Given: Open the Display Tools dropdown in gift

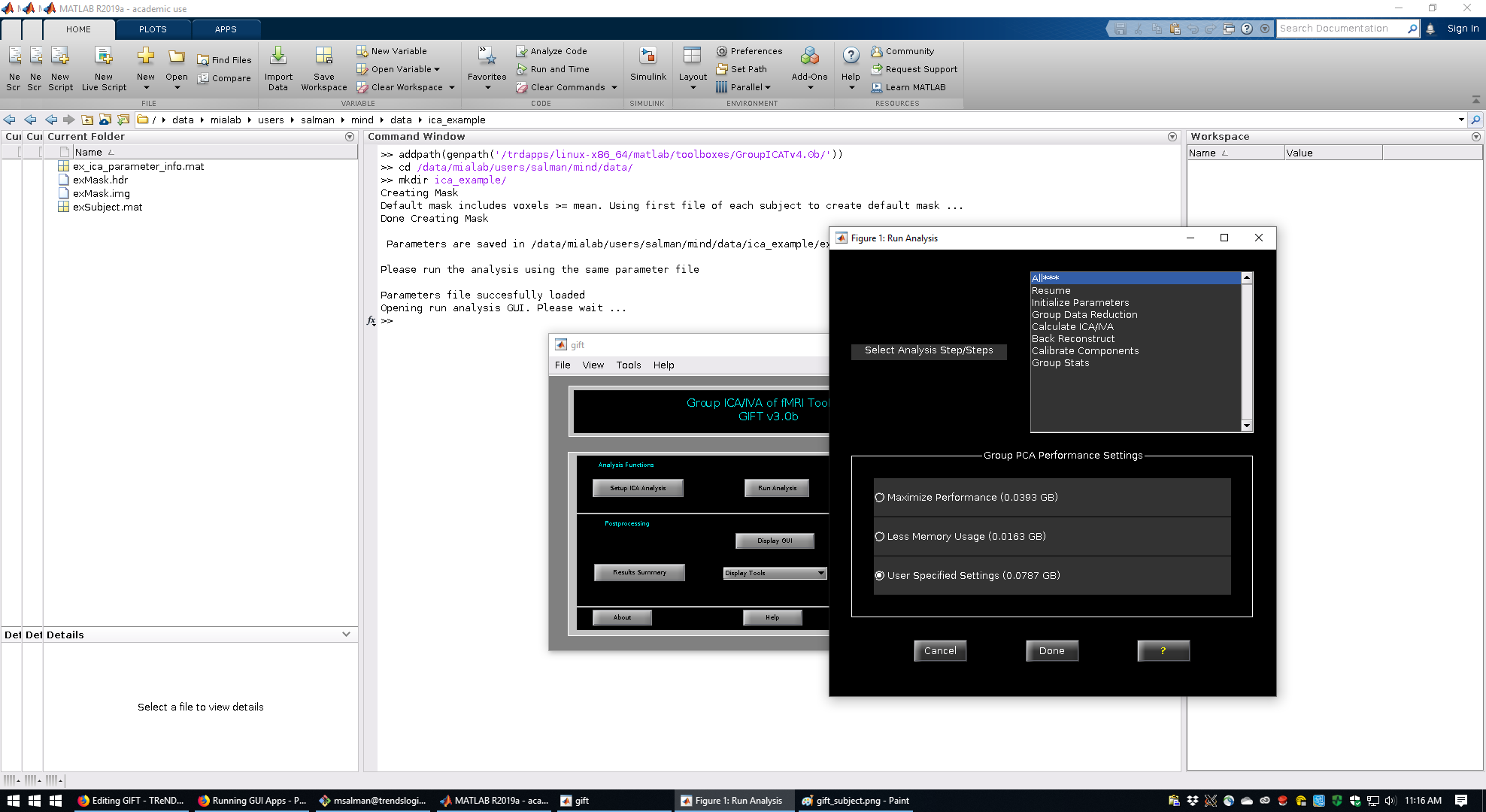Looking at the screenshot, I should [x=775, y=573].
